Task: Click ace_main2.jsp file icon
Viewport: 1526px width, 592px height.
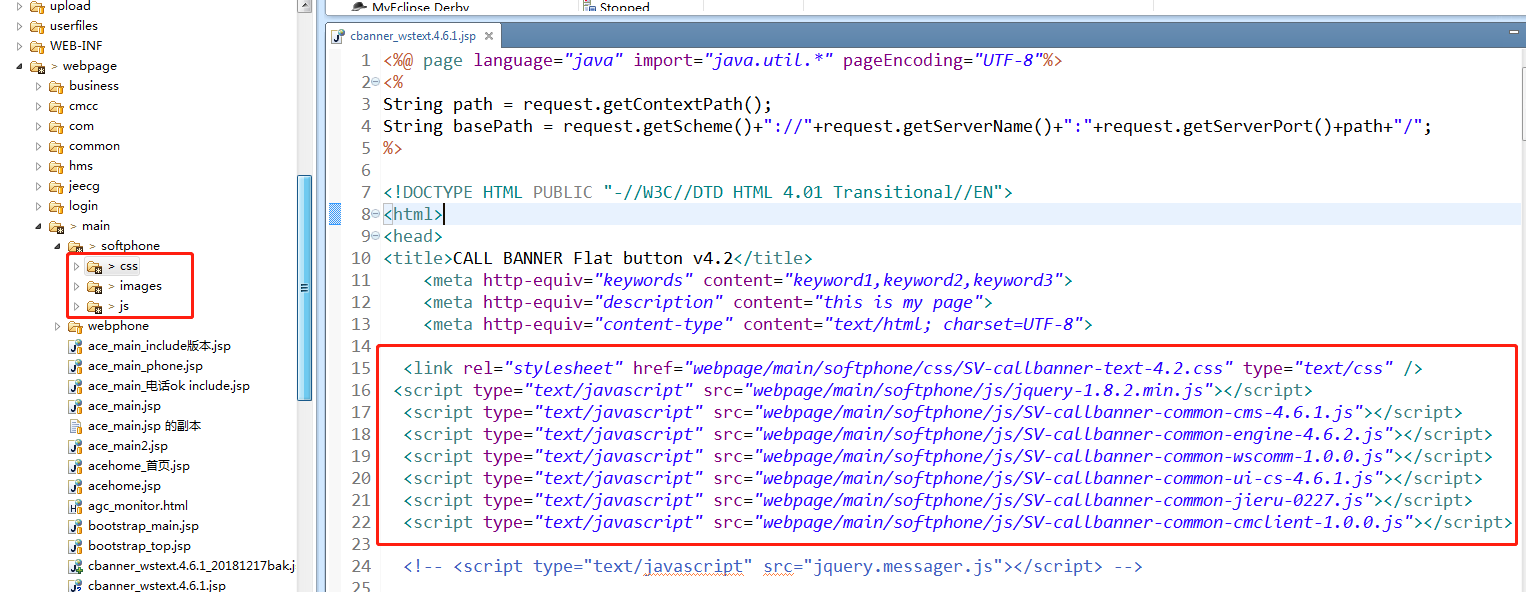Action: 75,446
